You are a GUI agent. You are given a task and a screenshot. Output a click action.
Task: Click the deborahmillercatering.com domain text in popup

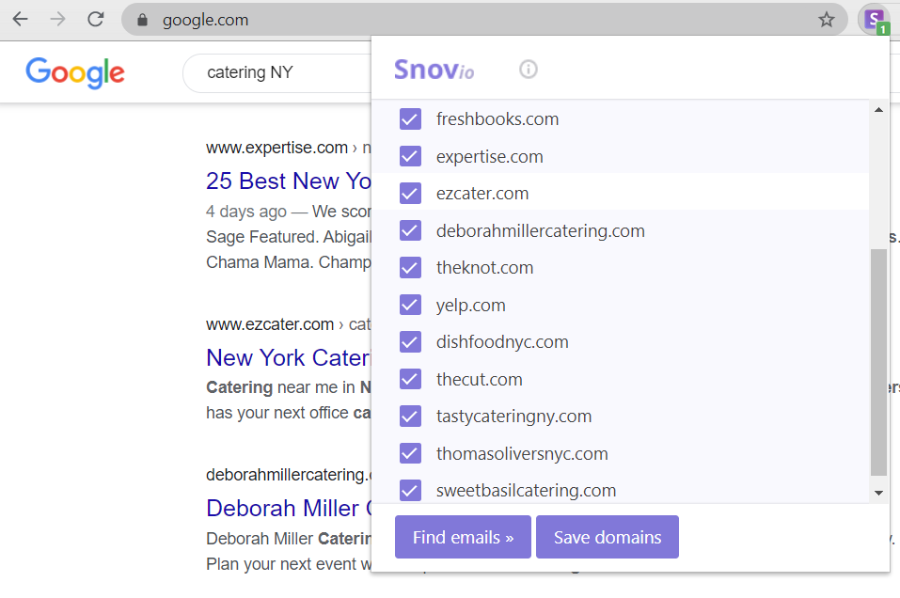point(540,231)
